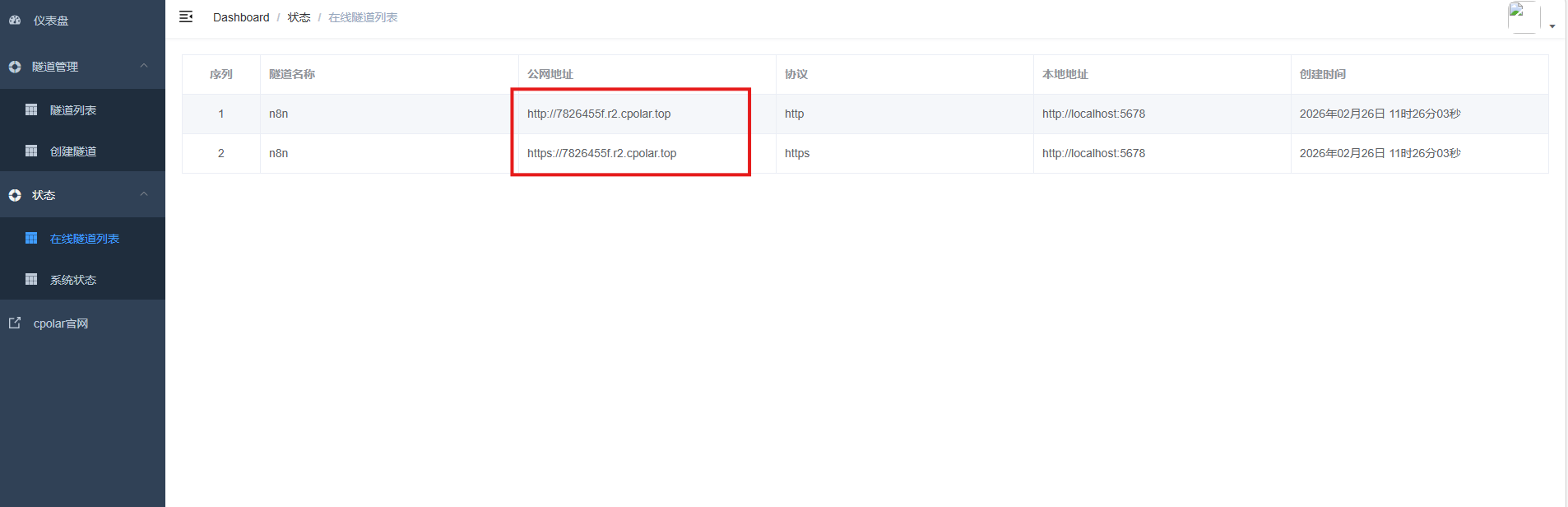Click the http://7826455f.r2.cpolar.top public address
The width and height of the screenshot is (1568, 507).
click(599, 114)
